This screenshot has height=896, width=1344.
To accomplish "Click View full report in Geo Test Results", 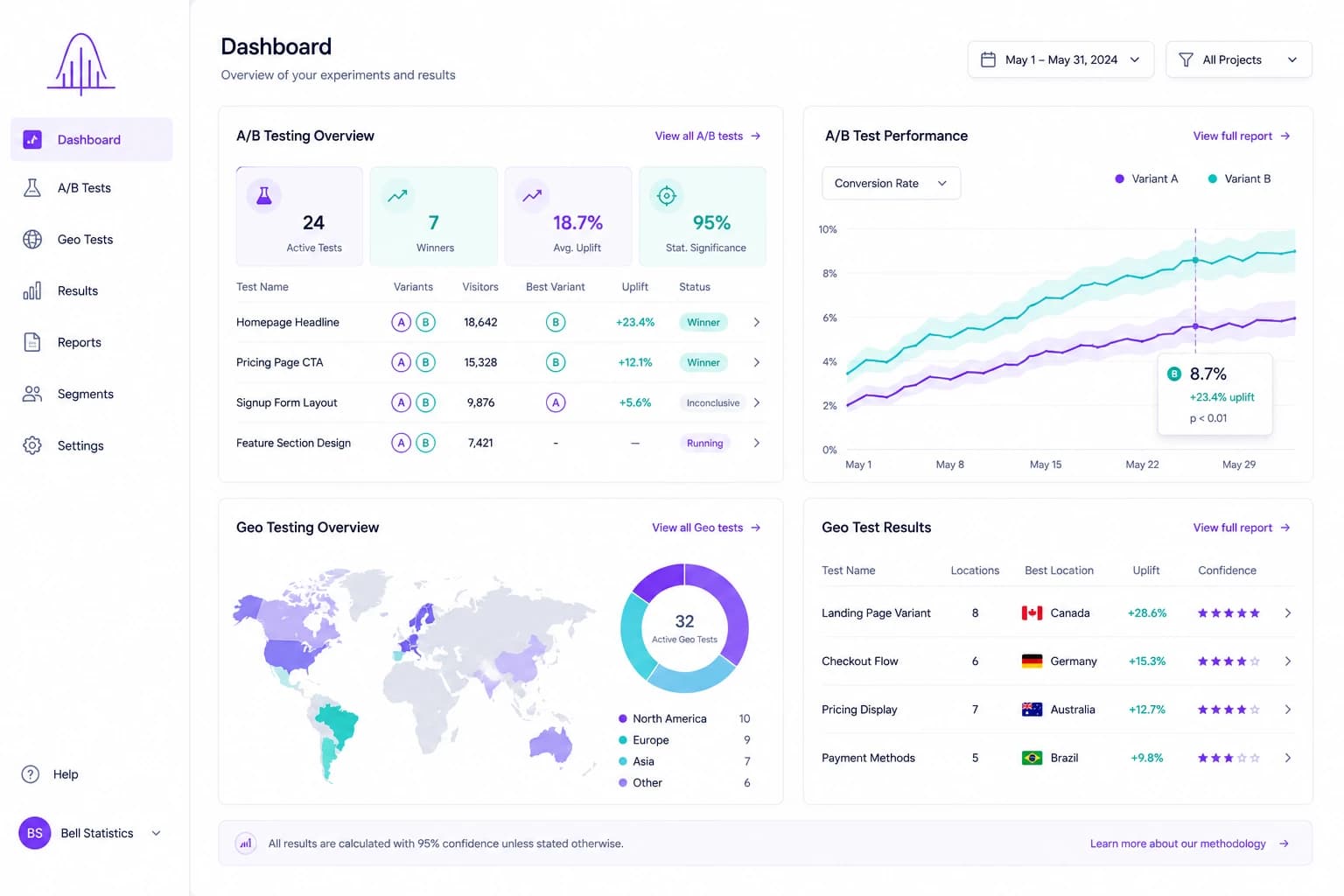I will (1242, 528).
